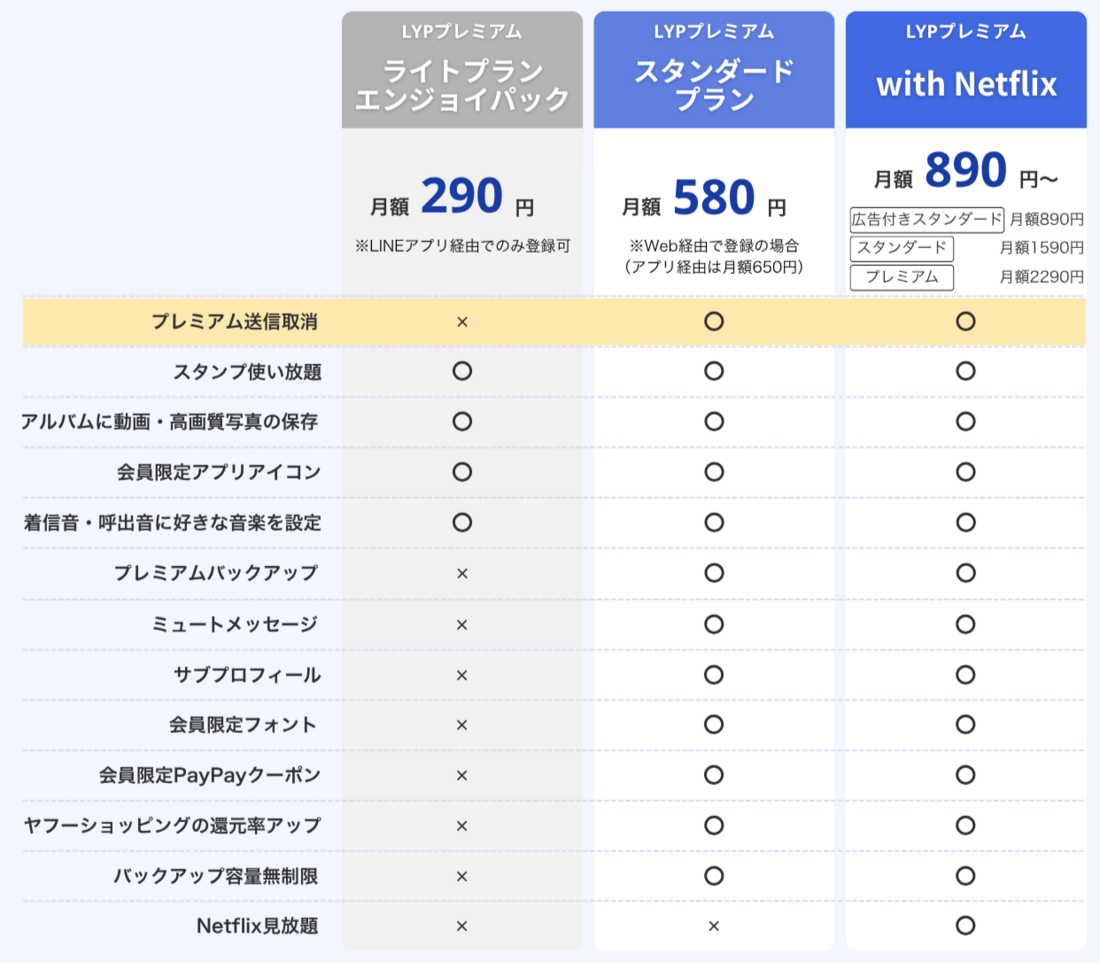Click Standard plan circle for スタンプ使い放題
The image size is (1100, 963).
[x=714, y=371]
